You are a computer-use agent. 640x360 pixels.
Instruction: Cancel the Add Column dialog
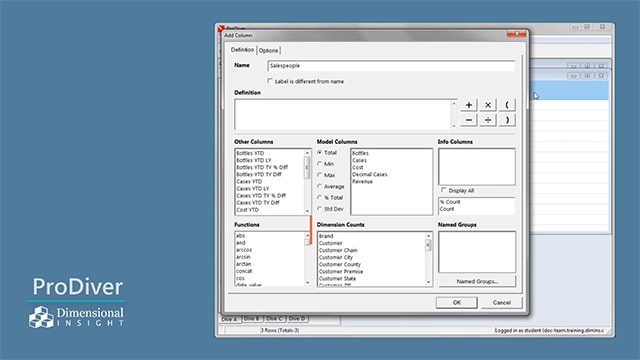502,302
